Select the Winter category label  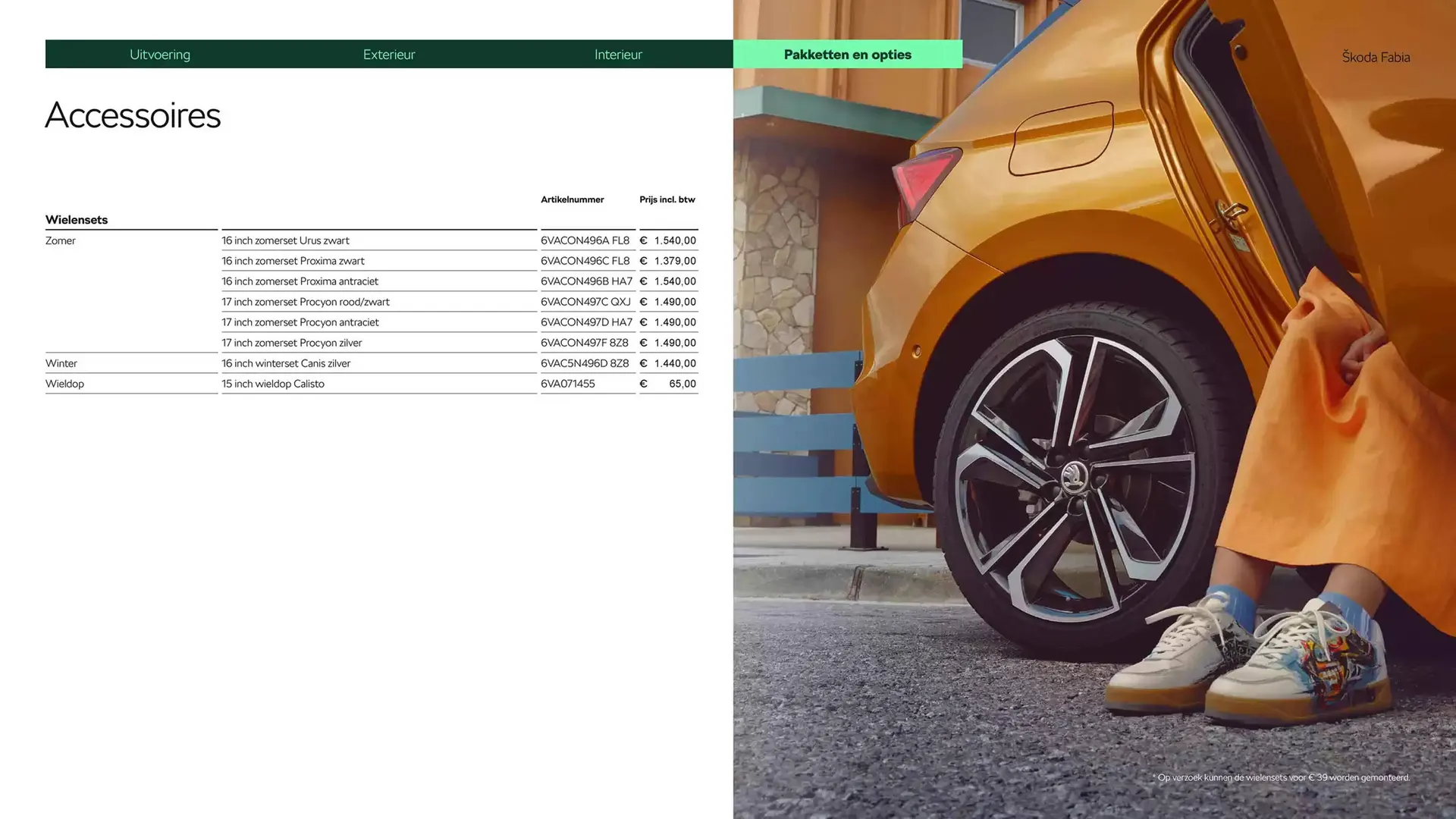61,362
